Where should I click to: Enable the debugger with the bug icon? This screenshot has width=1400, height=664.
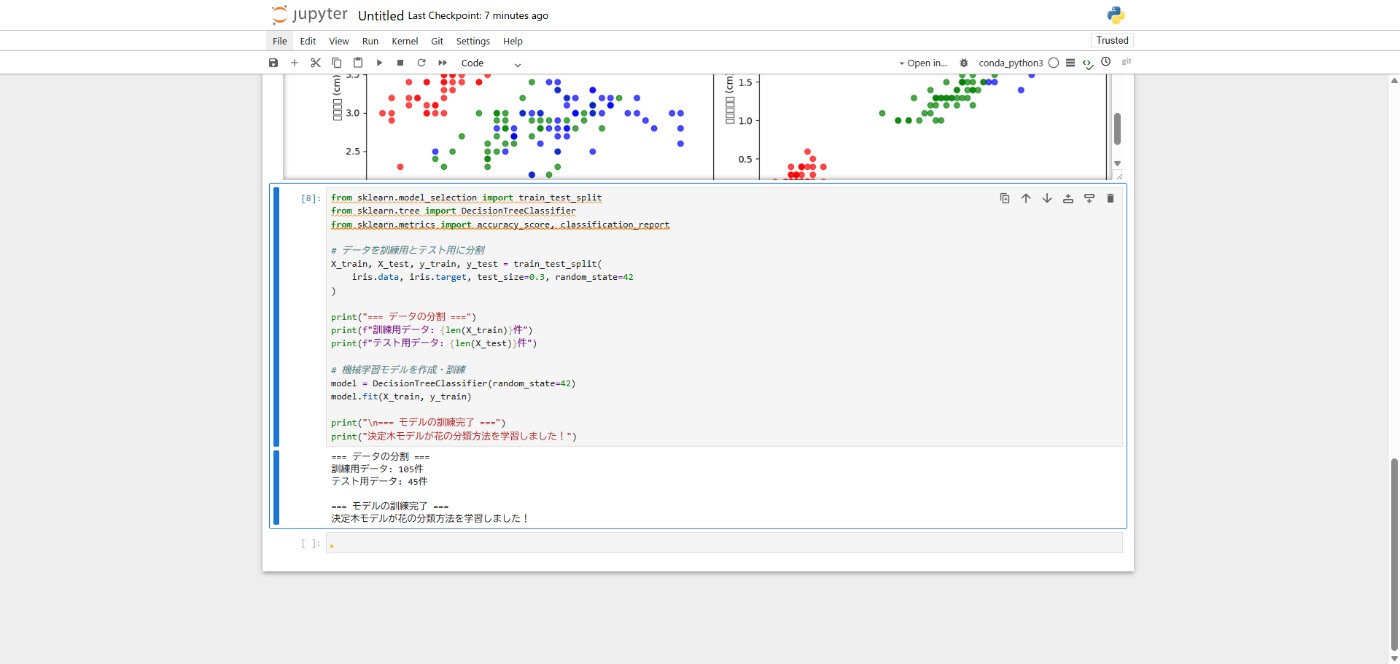click(964, 63)
